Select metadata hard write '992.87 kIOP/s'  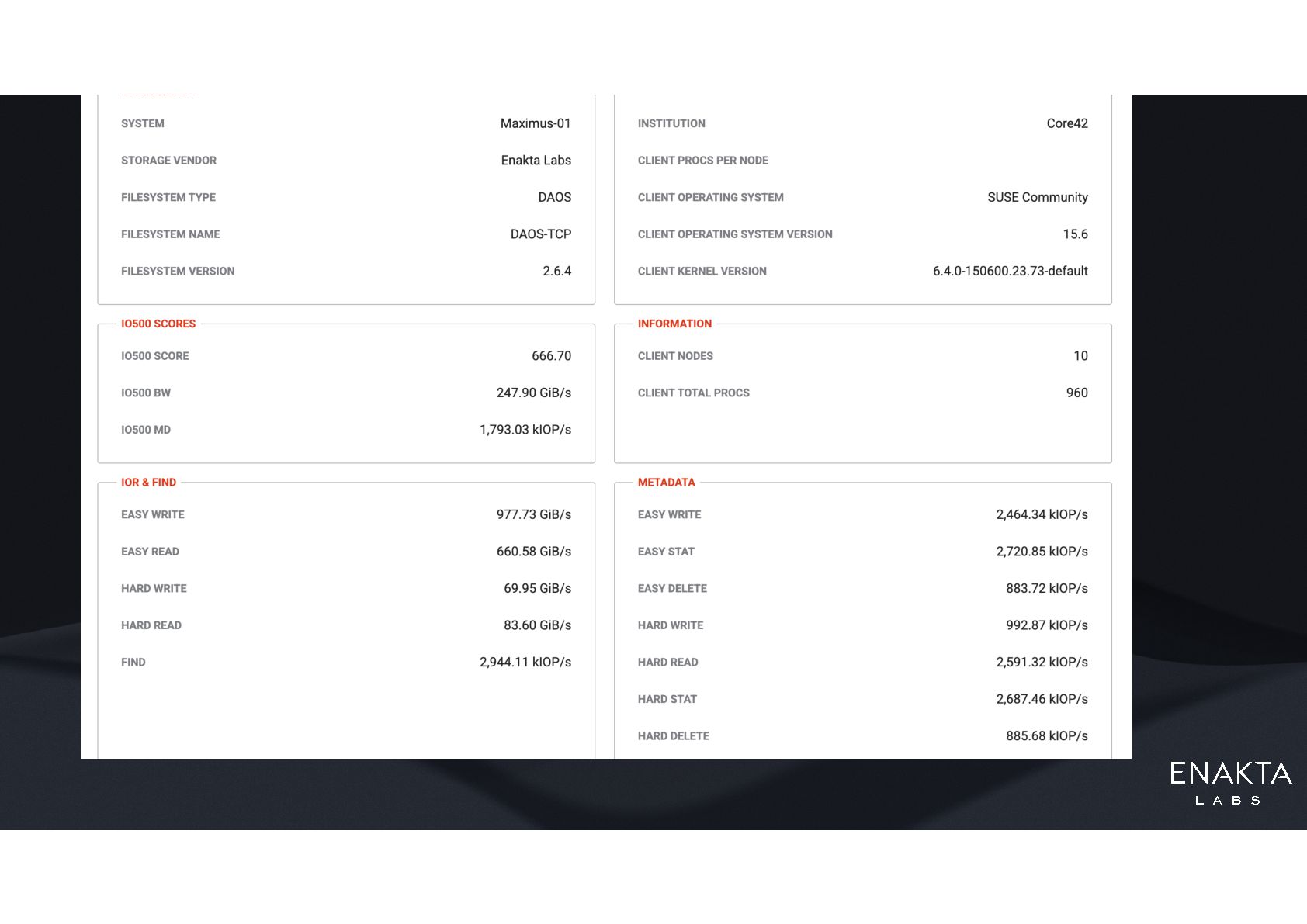click(x=1047, y=625)
